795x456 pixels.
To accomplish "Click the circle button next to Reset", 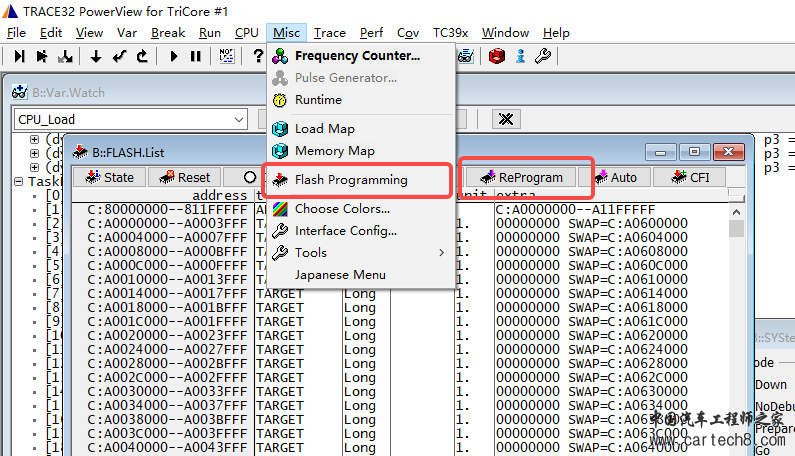I will [x=249, y=178].
